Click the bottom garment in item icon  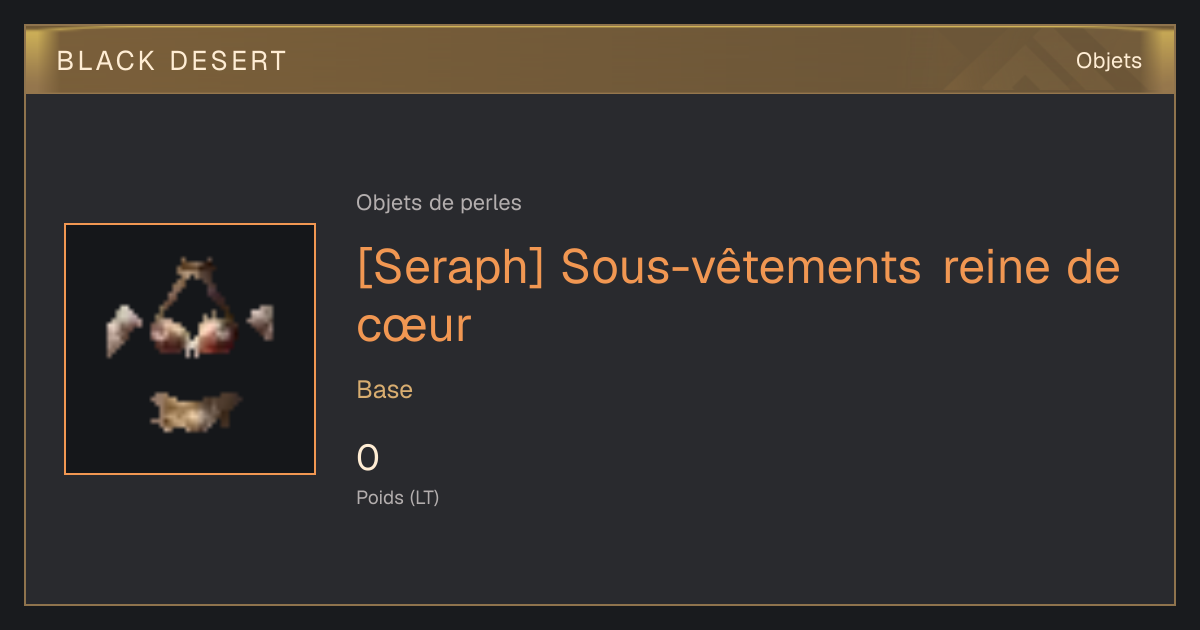click(195, 411)
